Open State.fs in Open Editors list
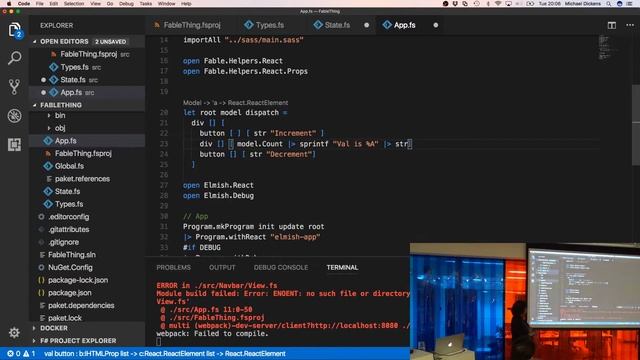The height and width of the screenshot is (360, 640). pos(73,80)
